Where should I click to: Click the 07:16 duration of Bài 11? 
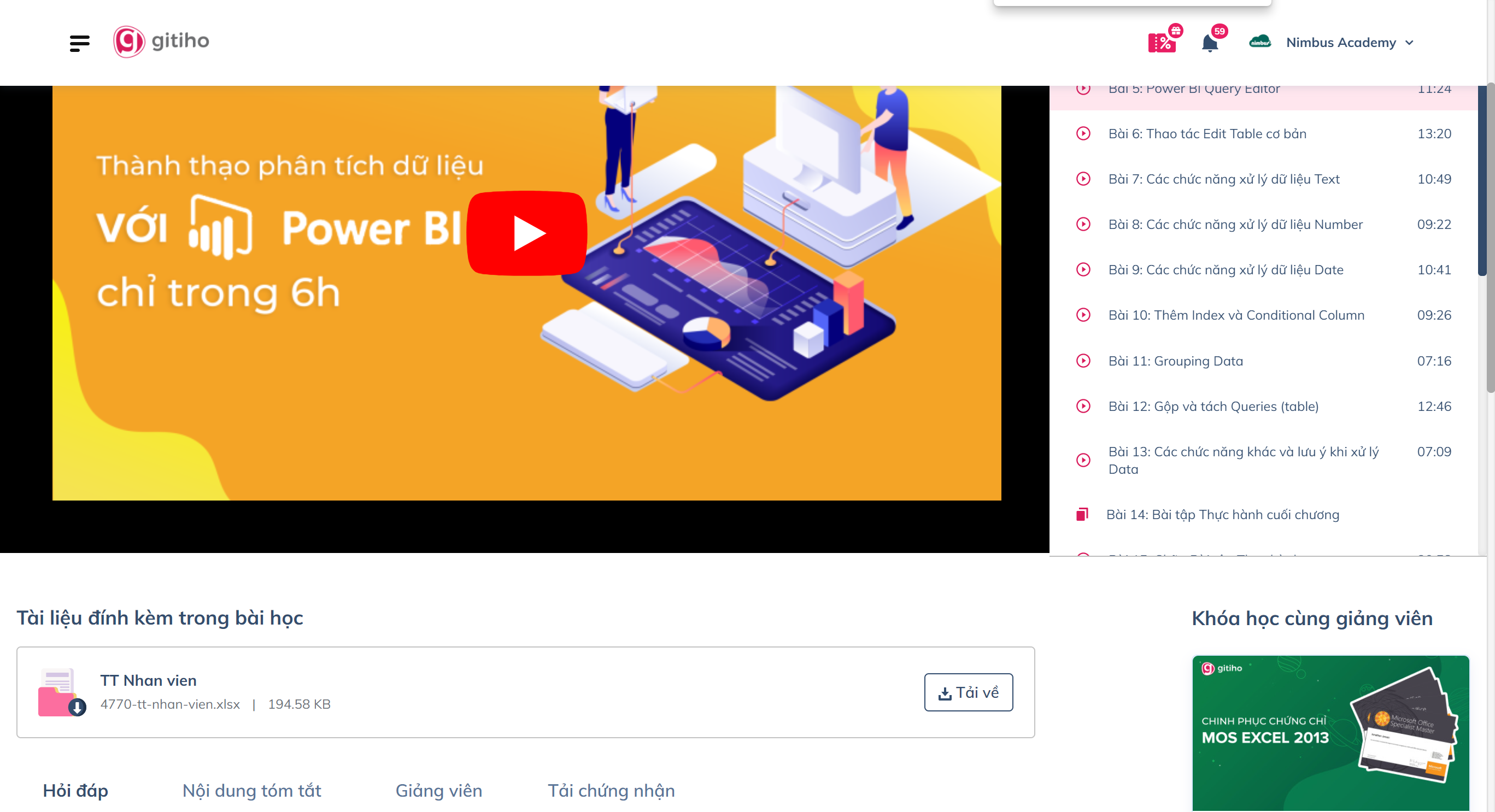(1433, 361)
